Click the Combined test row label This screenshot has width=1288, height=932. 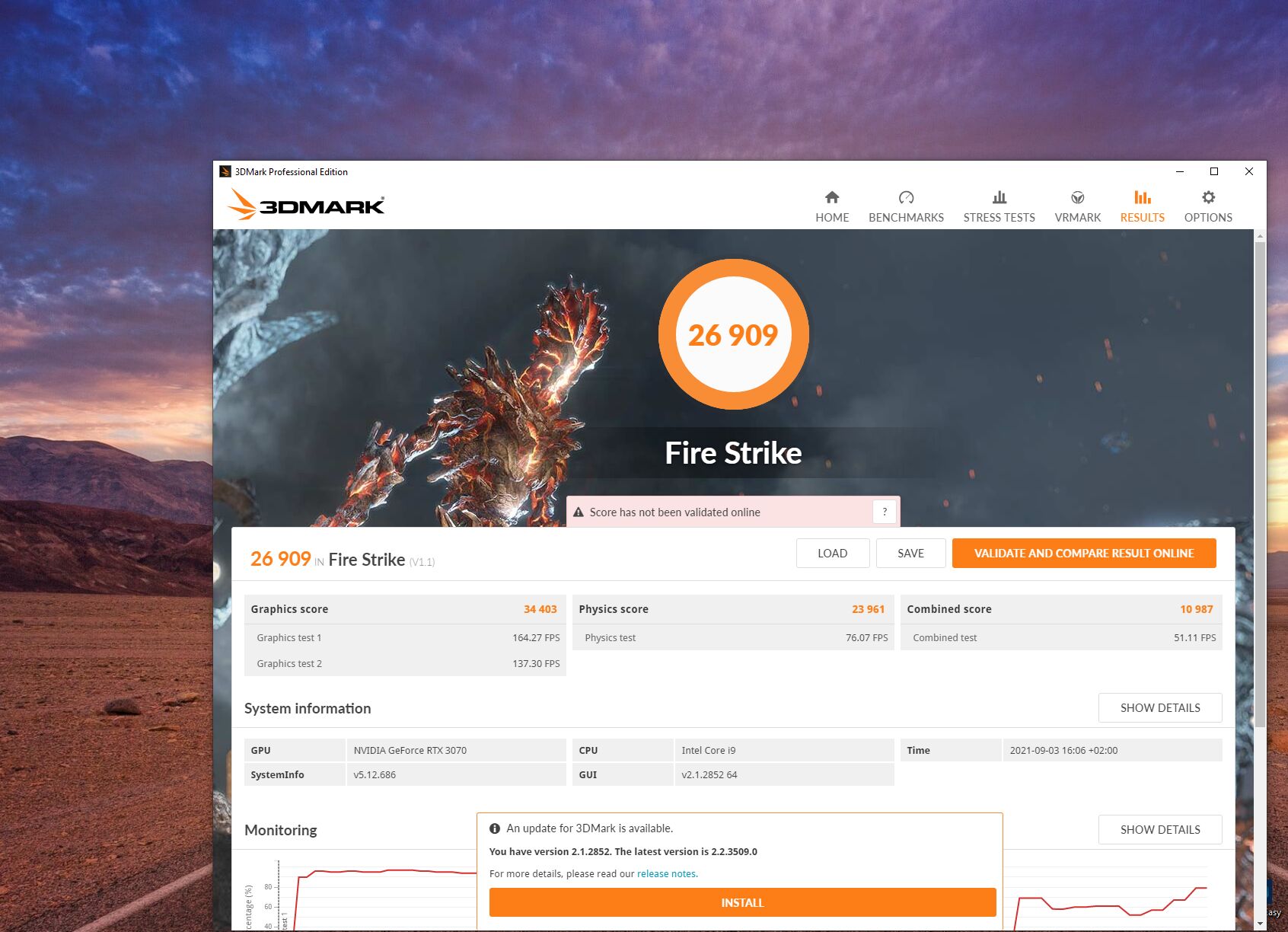[x=945, y=638]
